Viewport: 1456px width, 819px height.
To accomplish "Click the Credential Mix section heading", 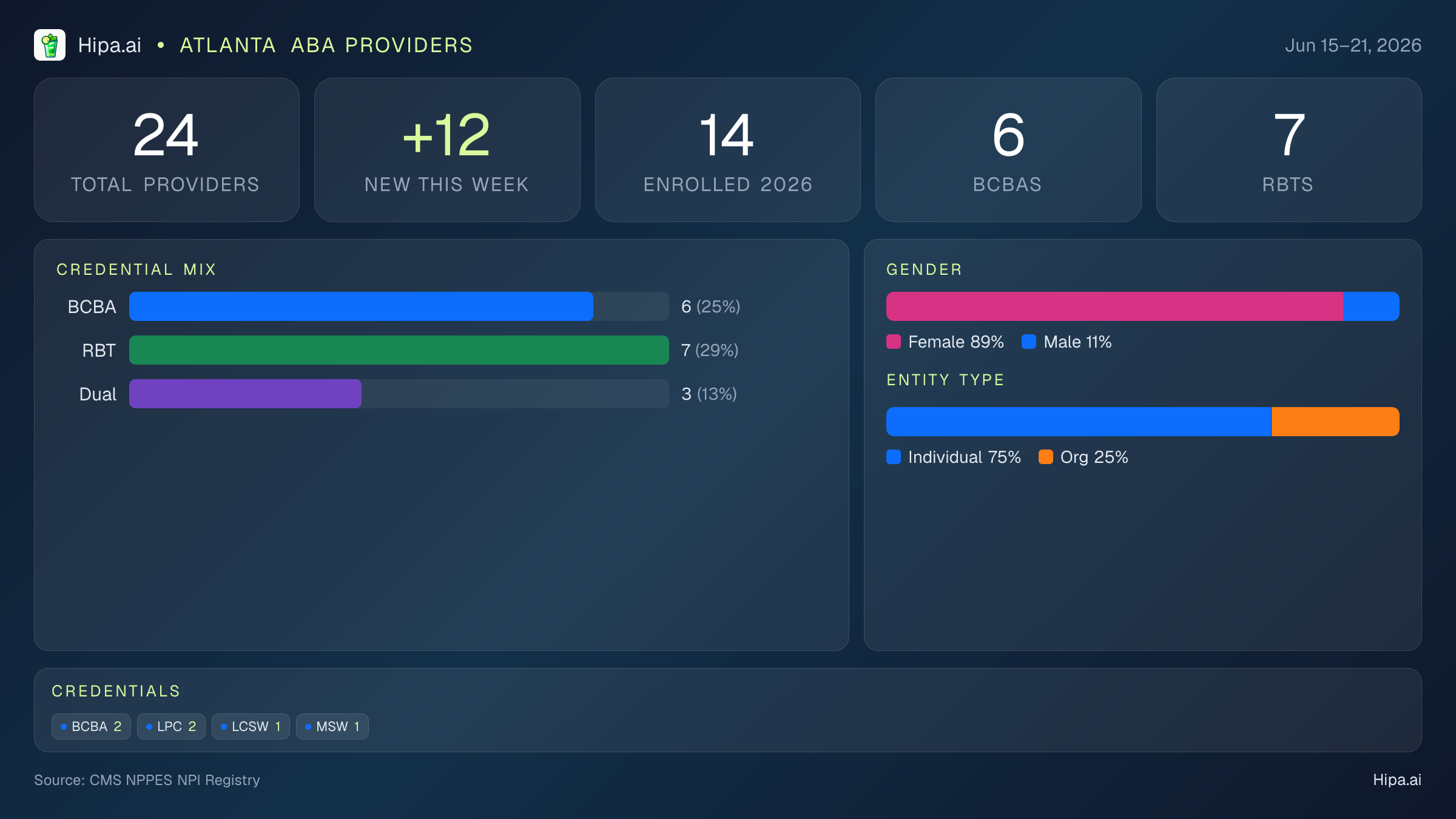I will point(136,269).
